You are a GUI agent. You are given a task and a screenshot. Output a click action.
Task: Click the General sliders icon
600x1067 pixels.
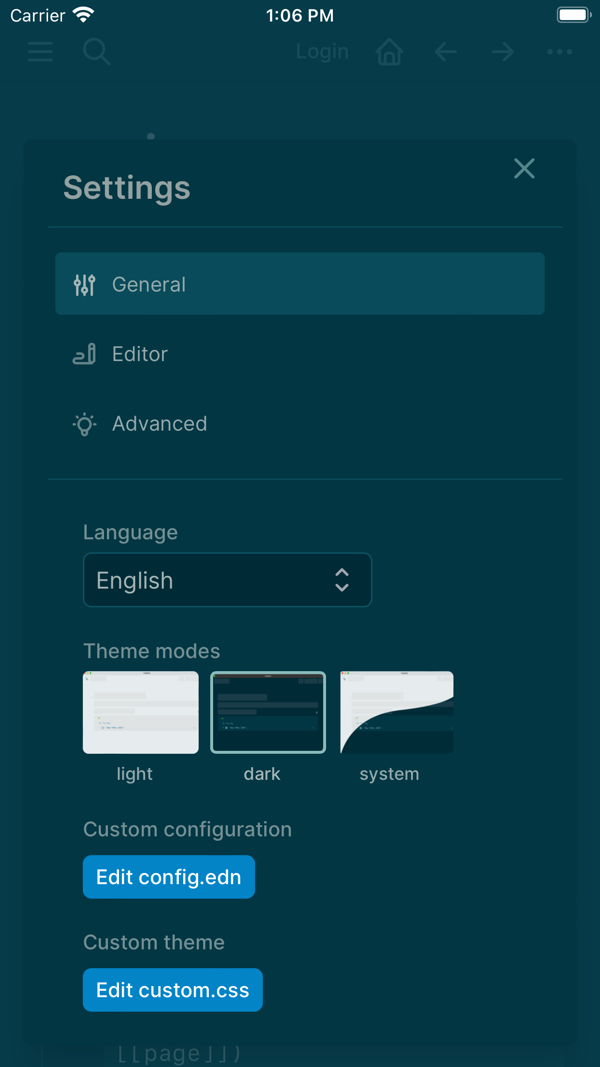[x=84, y=284]
